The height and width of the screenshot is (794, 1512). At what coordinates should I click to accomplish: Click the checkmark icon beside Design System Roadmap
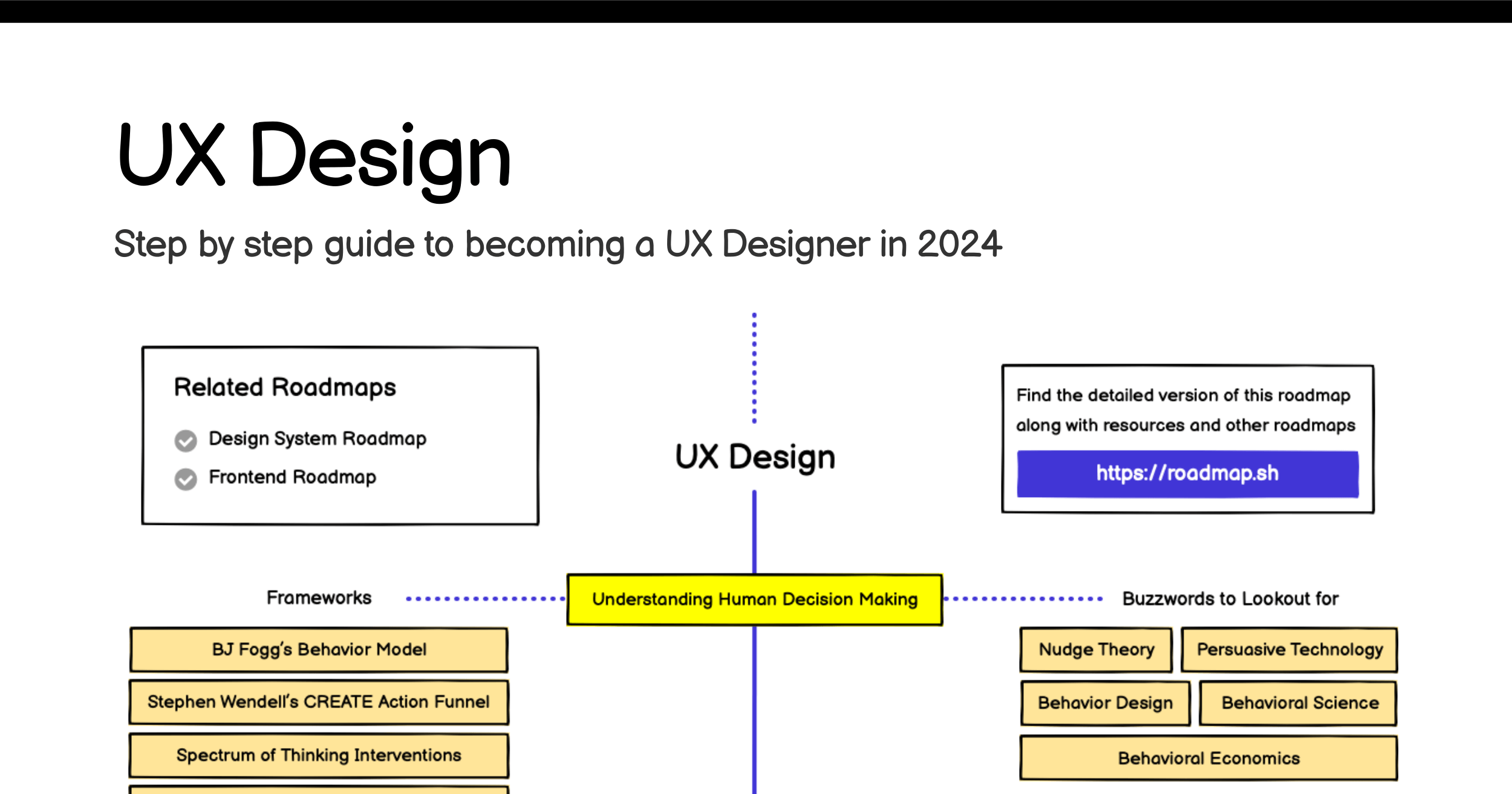point(186,441)
